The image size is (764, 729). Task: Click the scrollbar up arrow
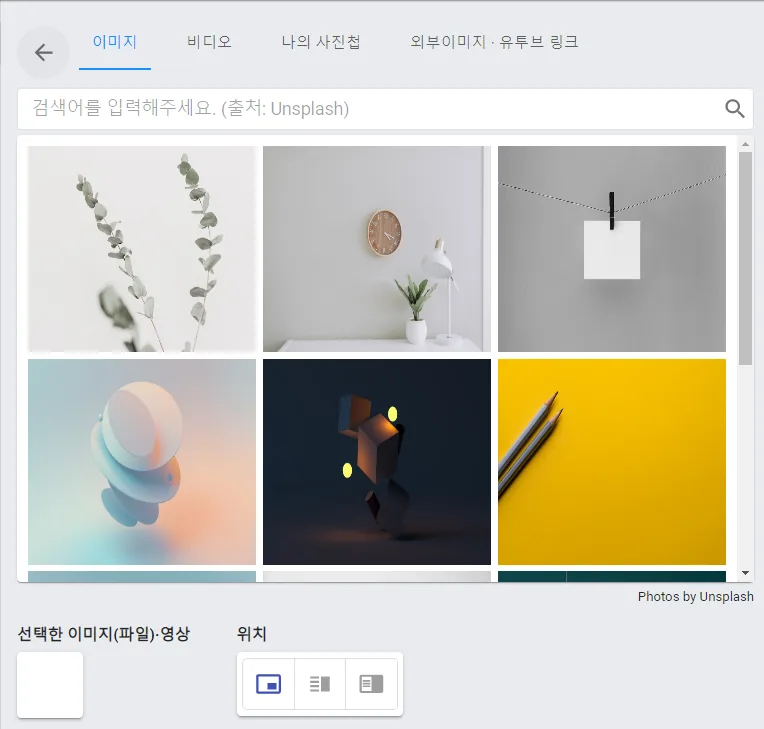pos(745,144)
